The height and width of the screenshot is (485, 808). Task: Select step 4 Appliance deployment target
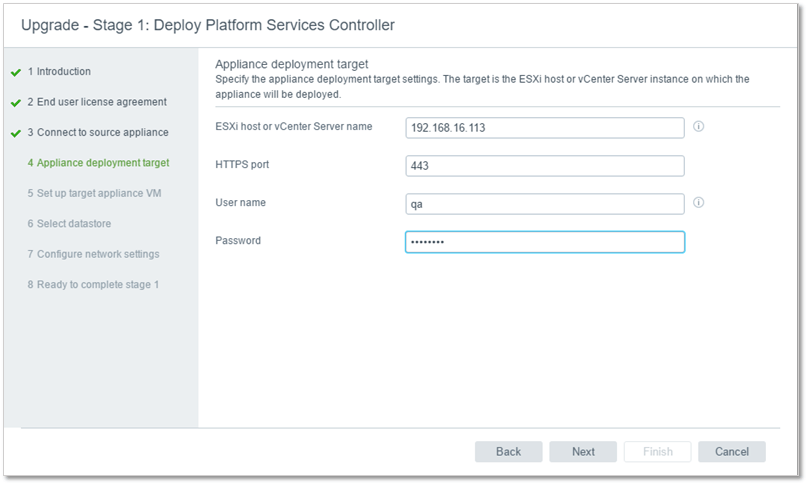coord(98,163)
